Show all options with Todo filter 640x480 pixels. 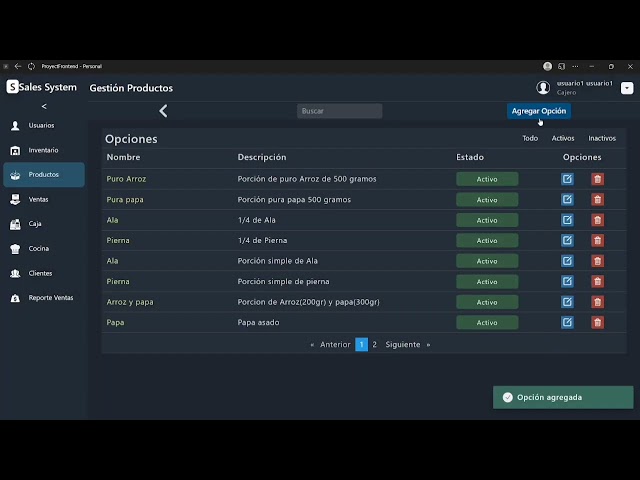coord(530,138)
